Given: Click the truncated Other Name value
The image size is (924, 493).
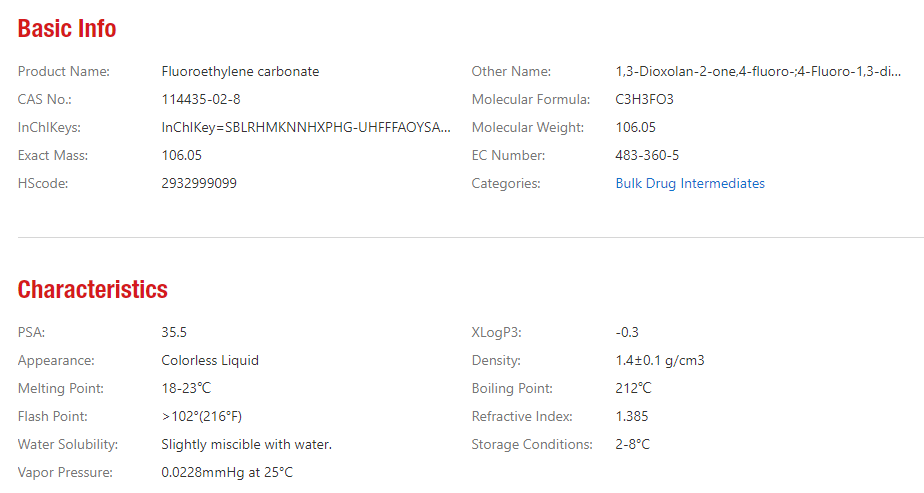Looking at the screenshot, I should pyautogui.click(x=759, y=71).
